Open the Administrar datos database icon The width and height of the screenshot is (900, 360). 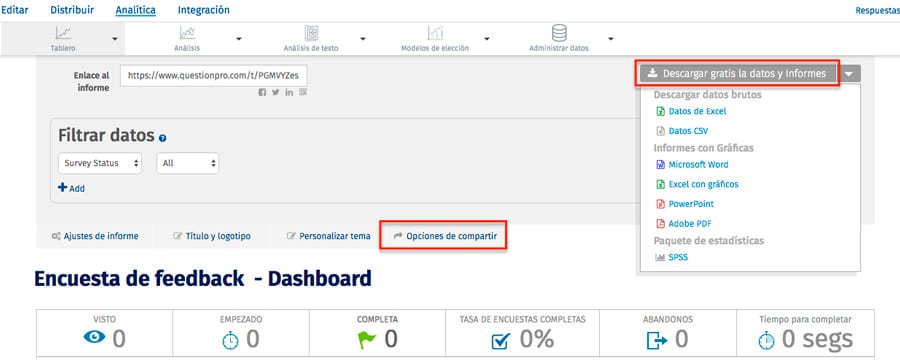pyautogui.click(x=558, y=33)
